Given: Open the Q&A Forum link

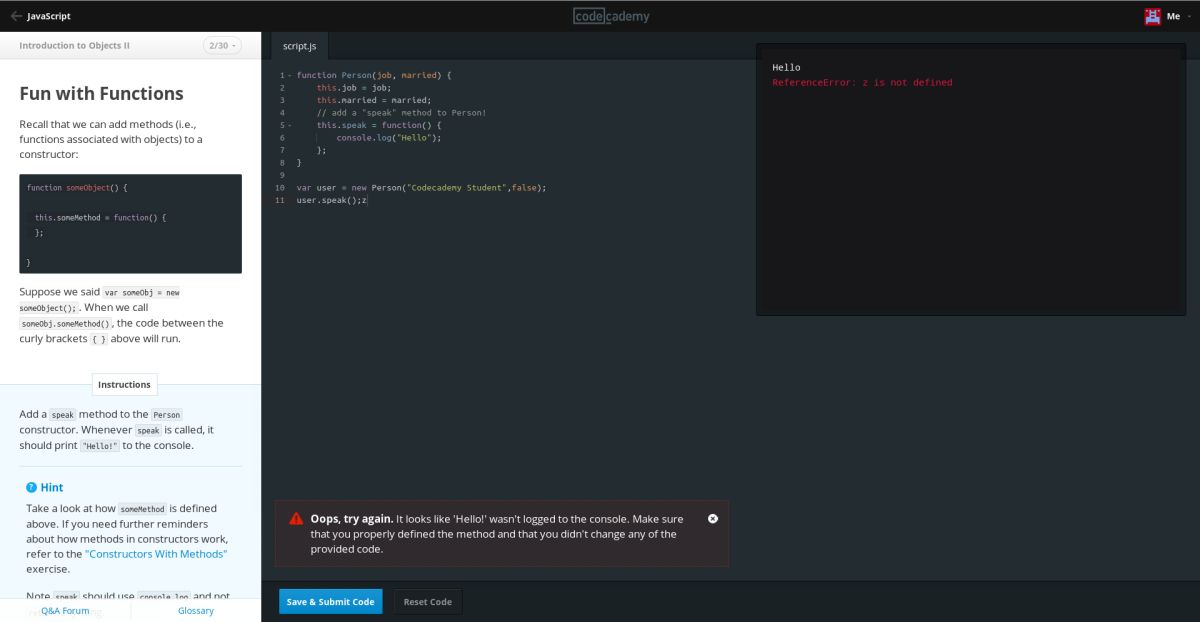Looking at the screenshot, I should [65, 610].
